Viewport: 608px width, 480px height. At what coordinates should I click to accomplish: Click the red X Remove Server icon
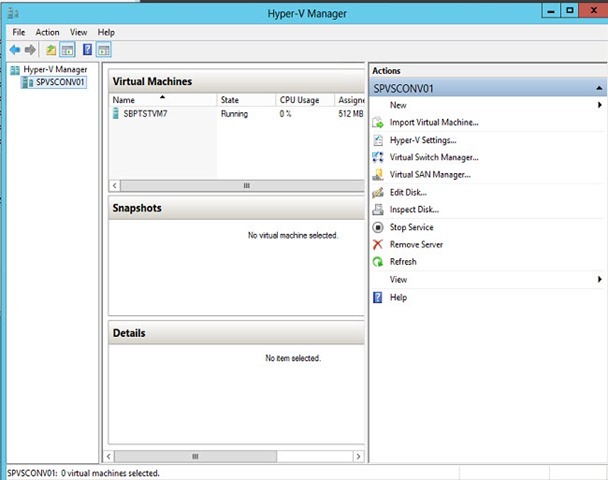[x=378, y=244]
